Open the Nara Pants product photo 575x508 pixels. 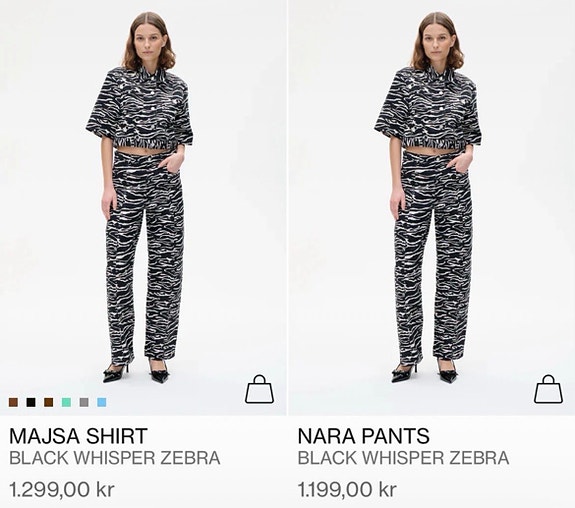click(432, 208)
